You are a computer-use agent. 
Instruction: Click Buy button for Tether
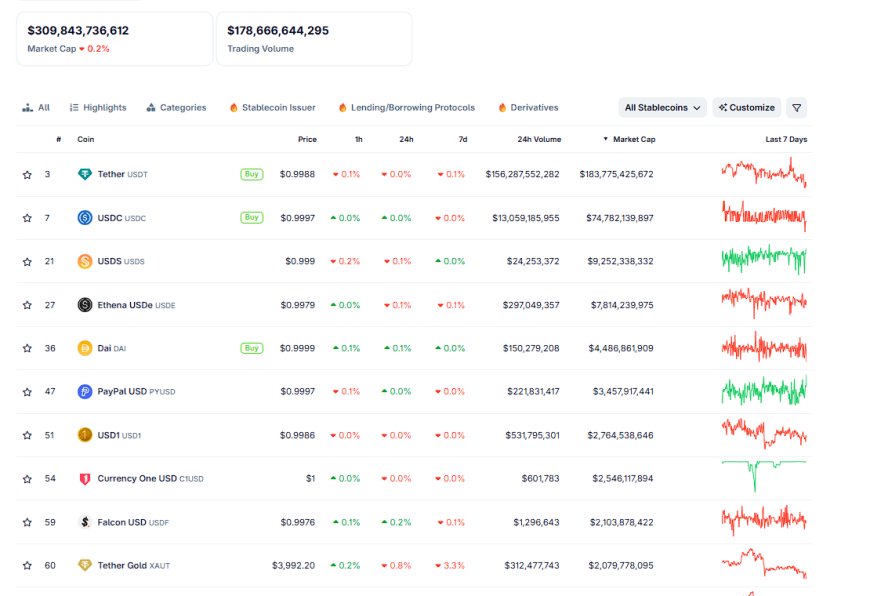tap(252, 174)
